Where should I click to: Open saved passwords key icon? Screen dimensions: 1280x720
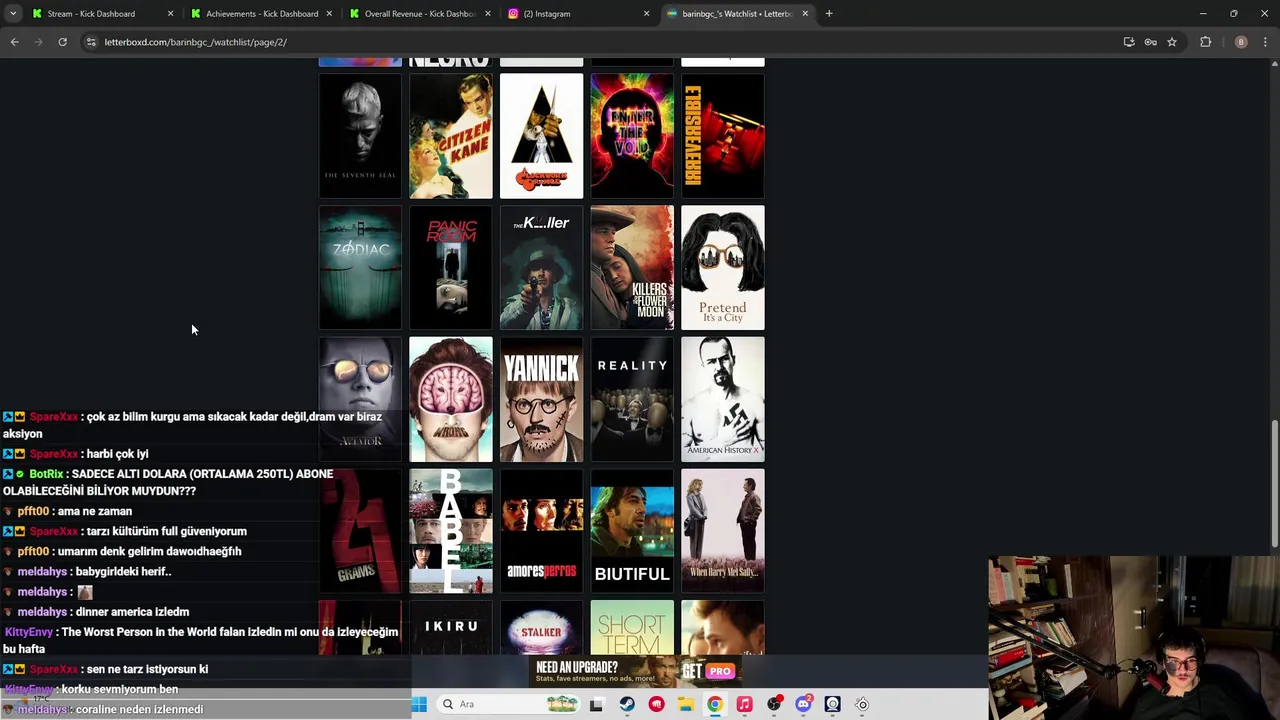tap(1150, 42)
